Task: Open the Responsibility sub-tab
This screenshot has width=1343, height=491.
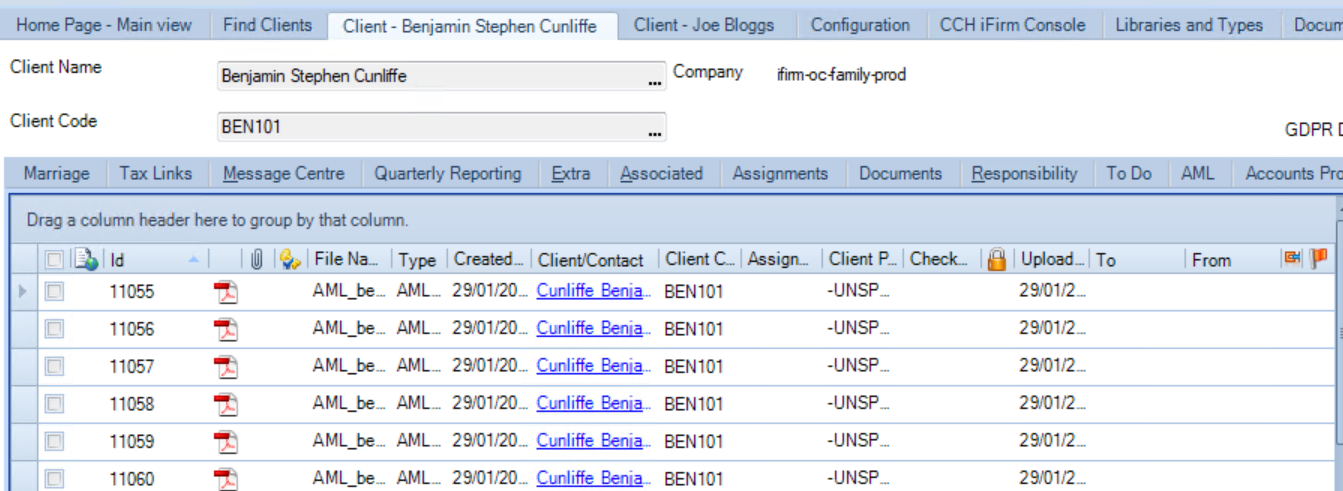Action: [1025, 173]
